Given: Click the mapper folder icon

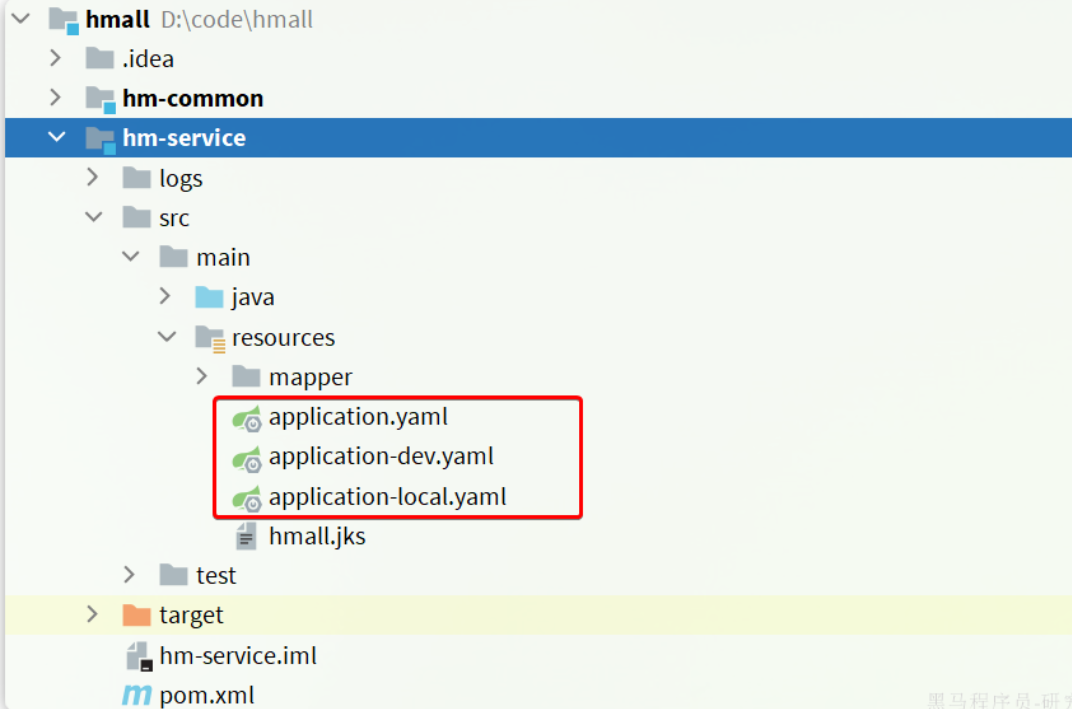Looking at the screenshot, I should point(246,376).
